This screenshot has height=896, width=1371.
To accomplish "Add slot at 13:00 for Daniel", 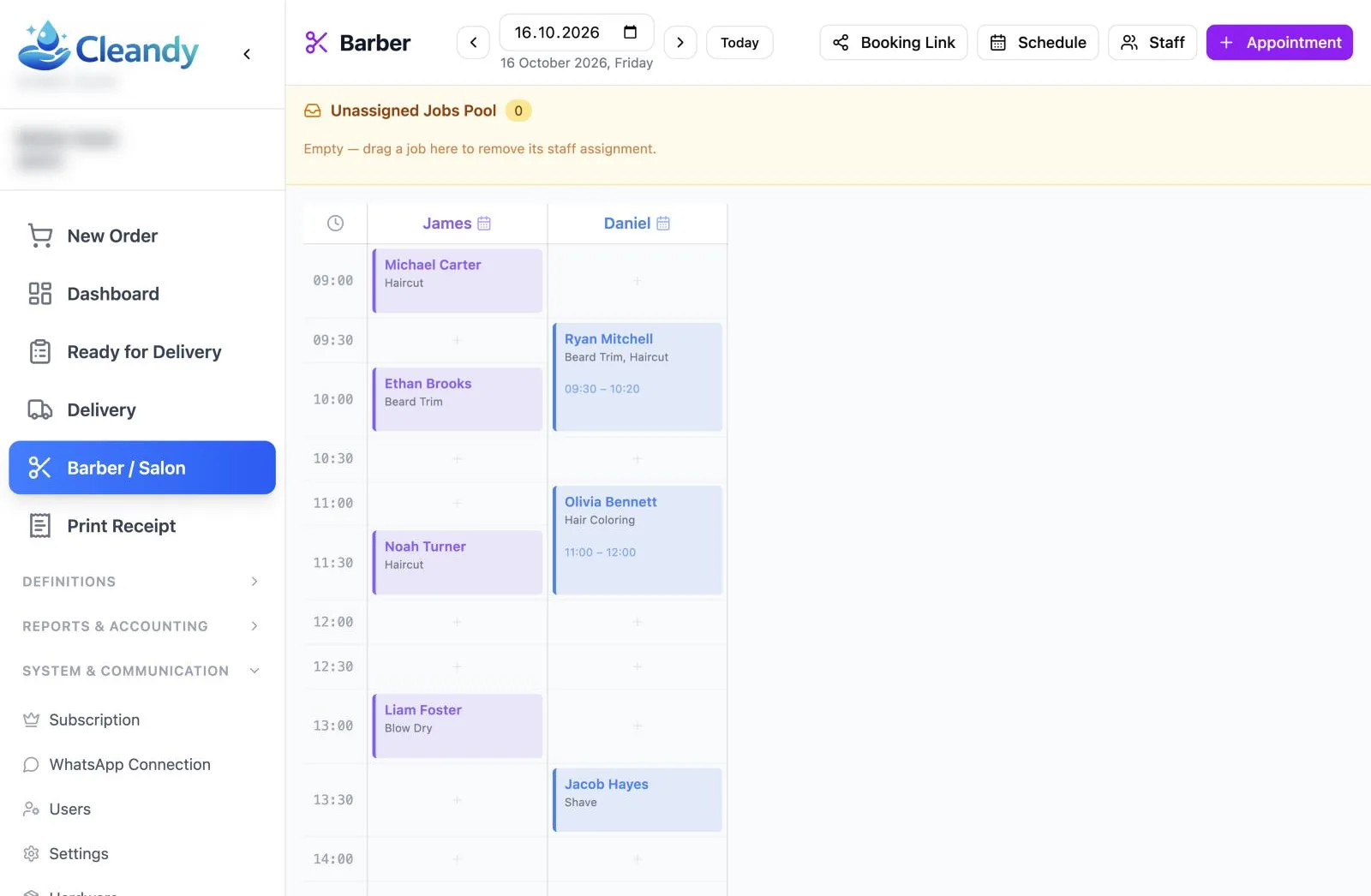I will tap(637, 726).
